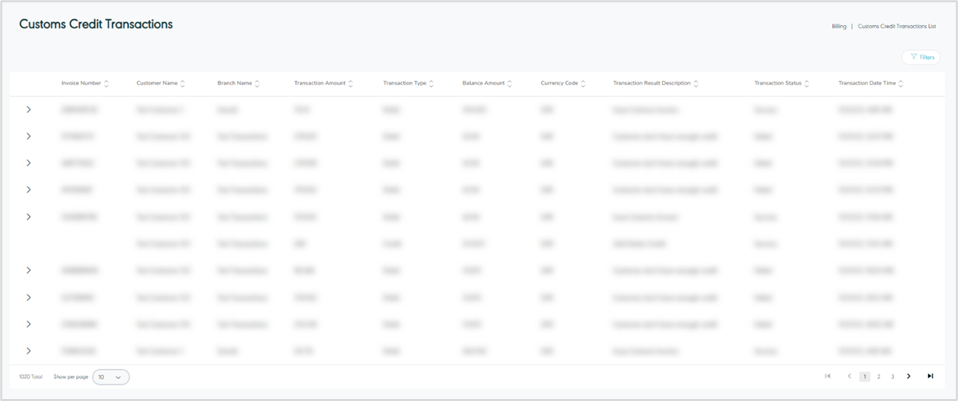
Task: Expand the second transaction row
Action: pos(28,136)
